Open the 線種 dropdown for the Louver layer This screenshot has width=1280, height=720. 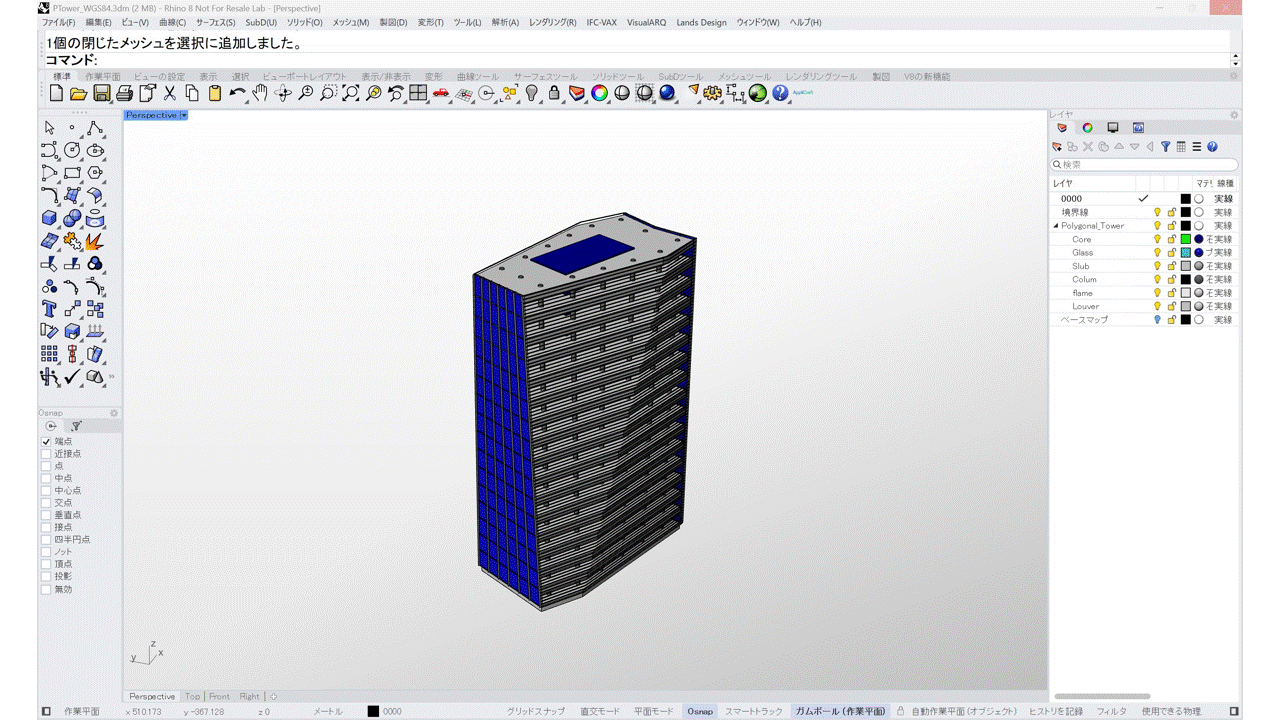[1223, 307]
